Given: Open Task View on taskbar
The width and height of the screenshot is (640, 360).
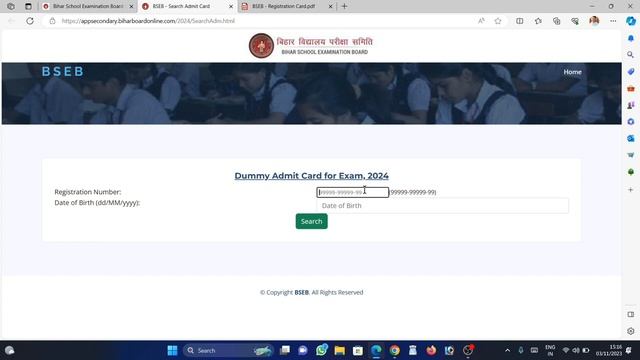Looking at the screenshot, I should [284, 350].
